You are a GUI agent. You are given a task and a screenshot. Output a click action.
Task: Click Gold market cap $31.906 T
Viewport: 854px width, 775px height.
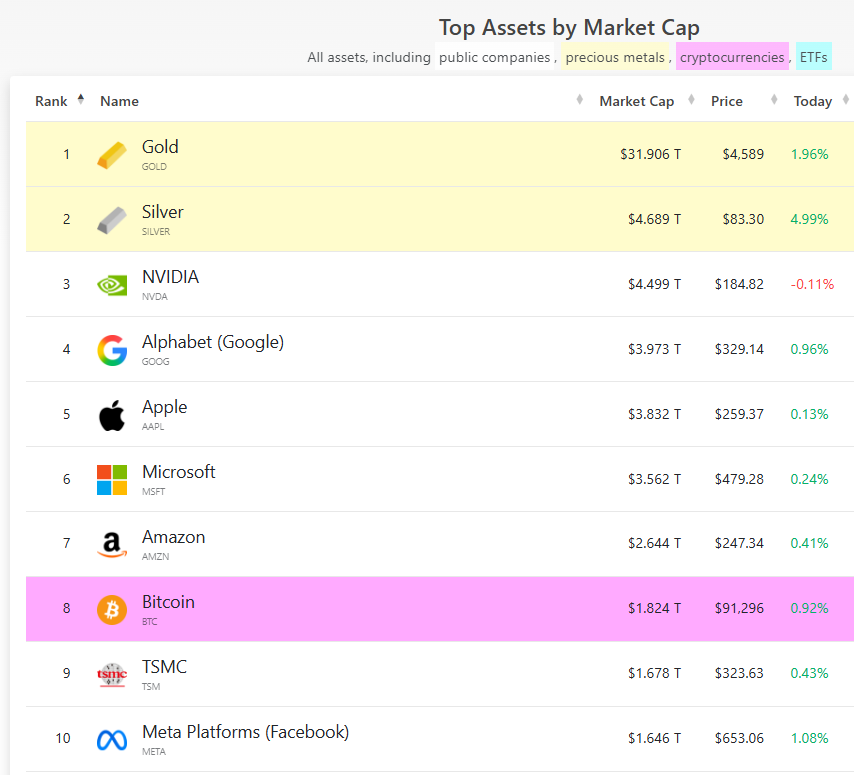pyautogui.click(x=650, y=154)
